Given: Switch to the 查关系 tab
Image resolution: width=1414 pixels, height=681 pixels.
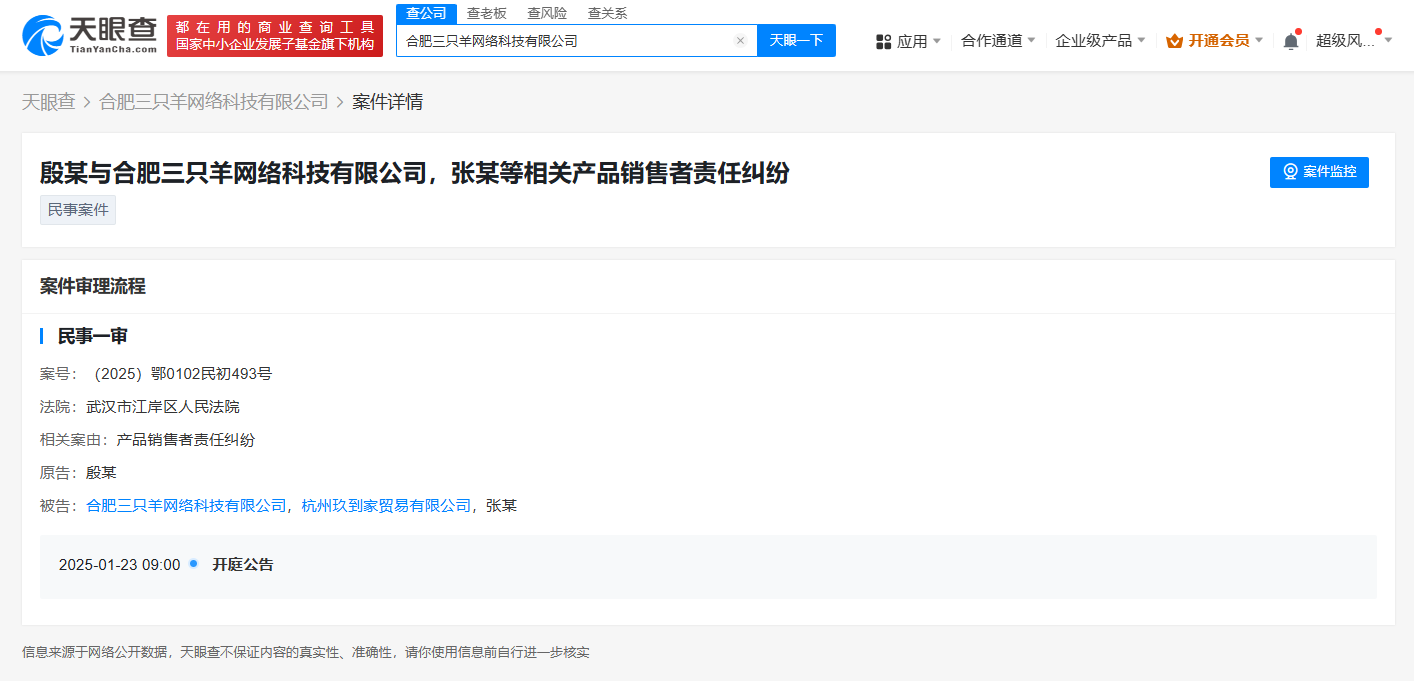Looking at the screenshot, I should (x=607, y=13).
